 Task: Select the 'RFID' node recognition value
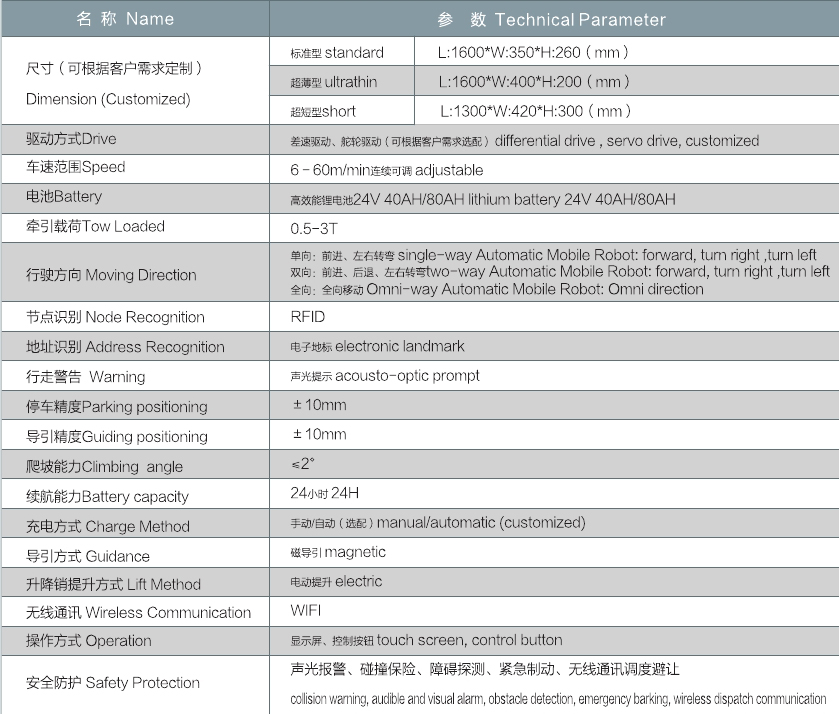[x=308, y=317]
